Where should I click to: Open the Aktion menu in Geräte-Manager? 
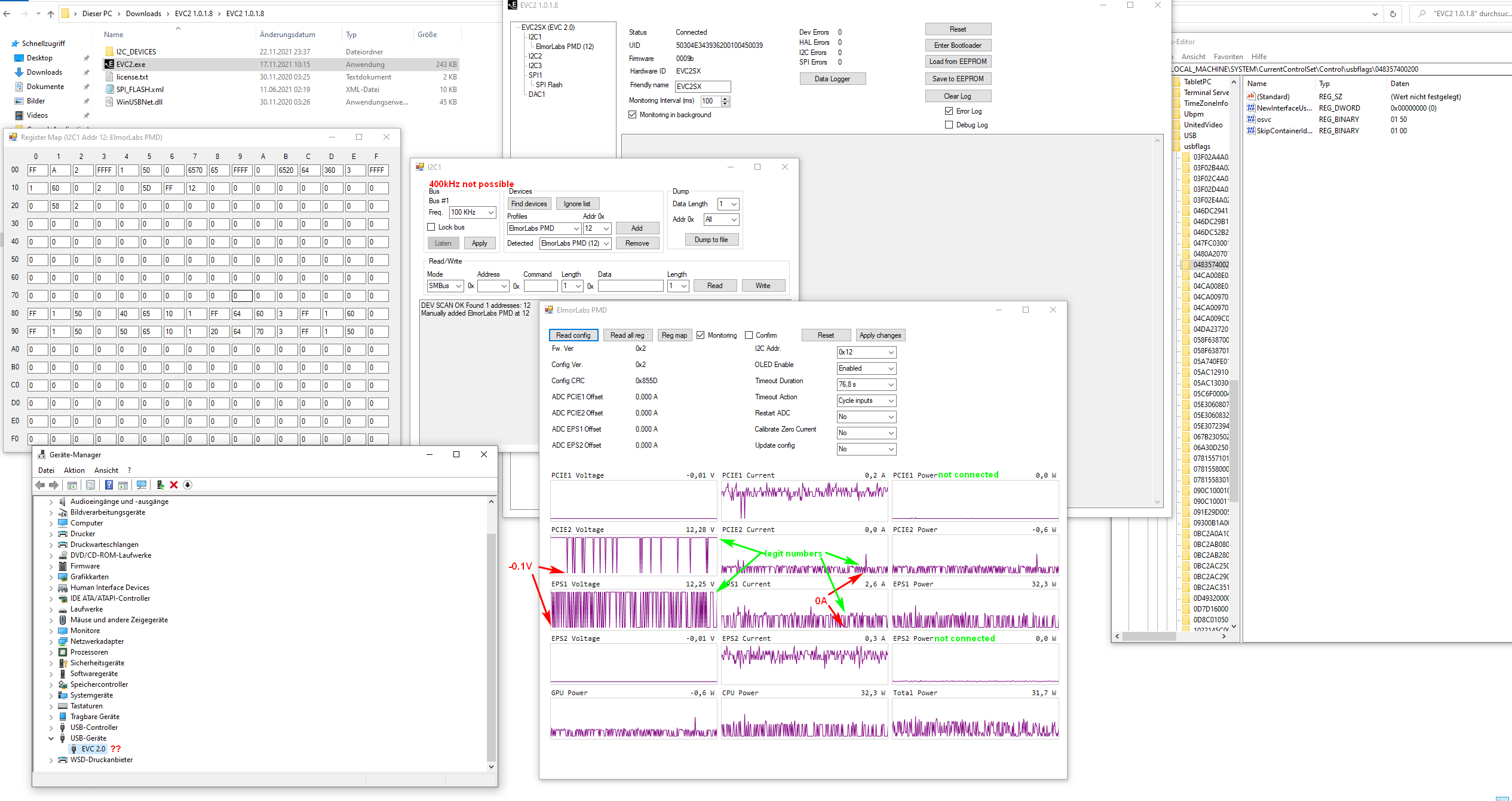[x=74, y=470]
